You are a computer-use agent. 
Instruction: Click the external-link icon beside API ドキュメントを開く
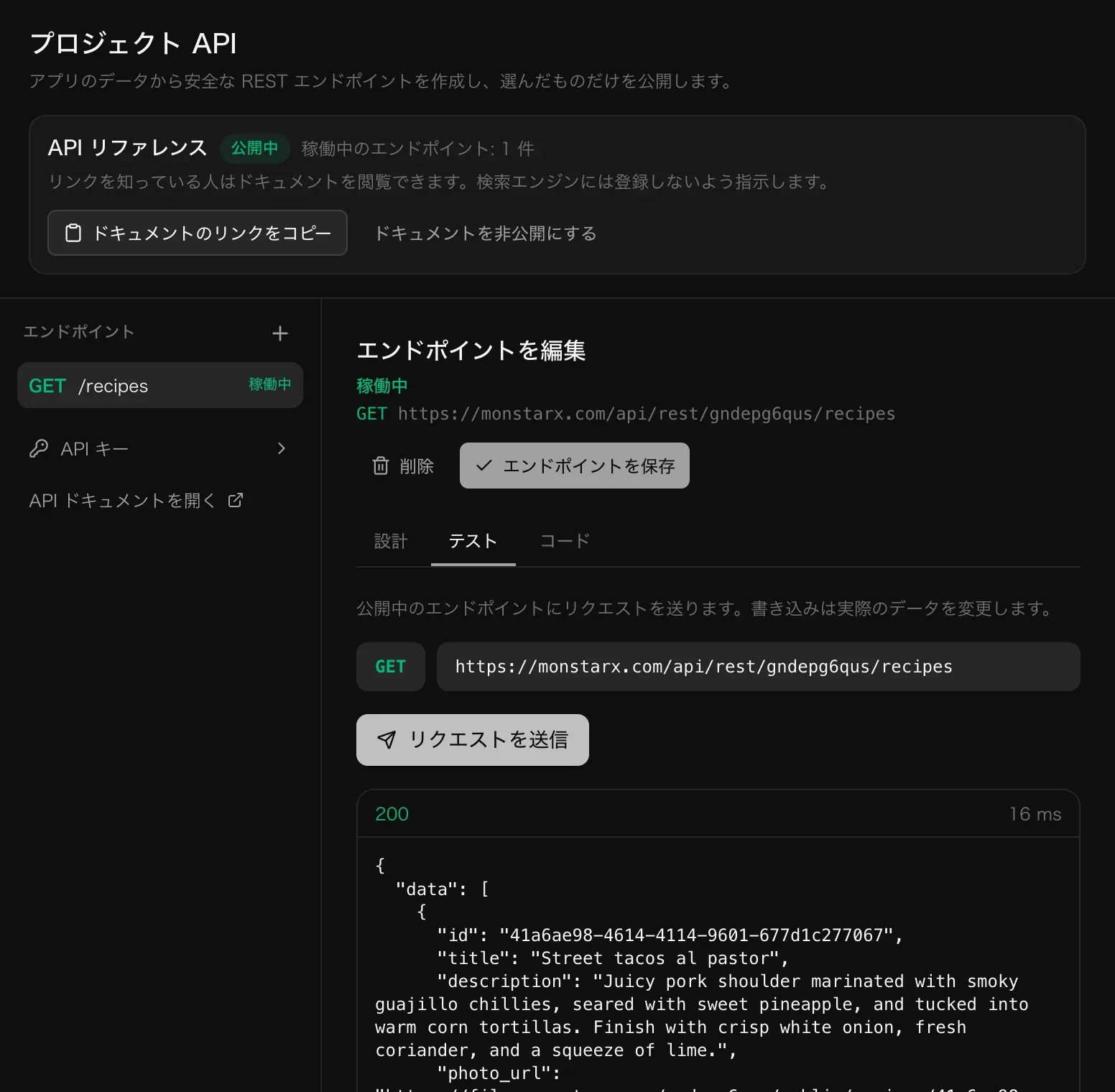236,500
